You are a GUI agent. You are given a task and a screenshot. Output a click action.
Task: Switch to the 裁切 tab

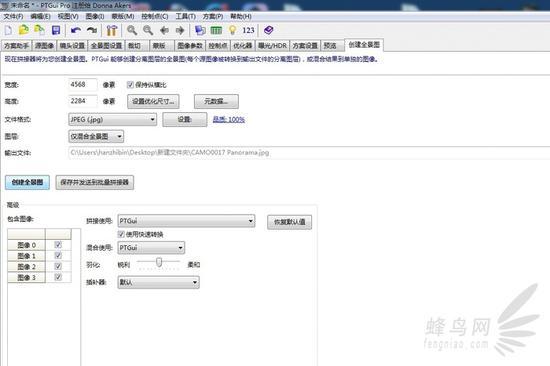point(137,46)
